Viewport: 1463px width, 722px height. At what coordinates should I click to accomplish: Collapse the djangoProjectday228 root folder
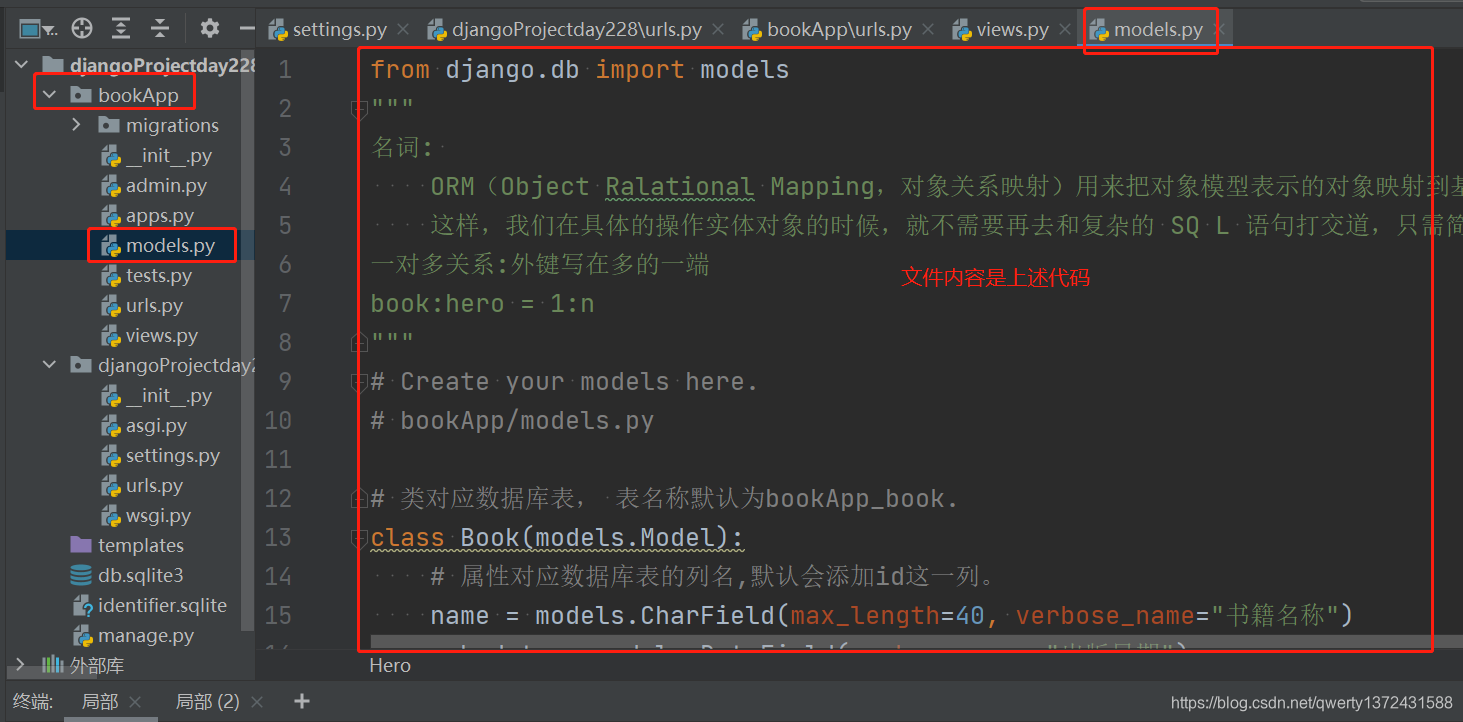click(21, 66)
